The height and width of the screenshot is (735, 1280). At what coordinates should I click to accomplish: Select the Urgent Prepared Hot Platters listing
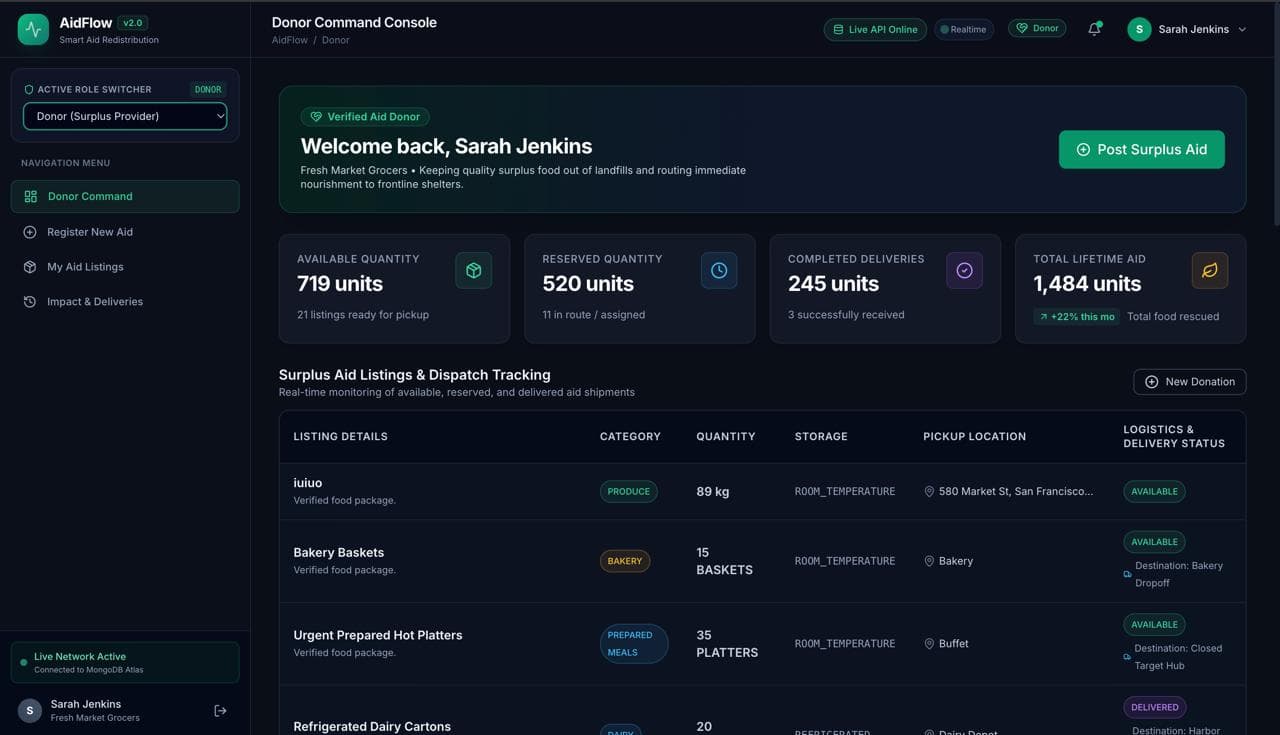pyautogui.click(x=377, y=635)
